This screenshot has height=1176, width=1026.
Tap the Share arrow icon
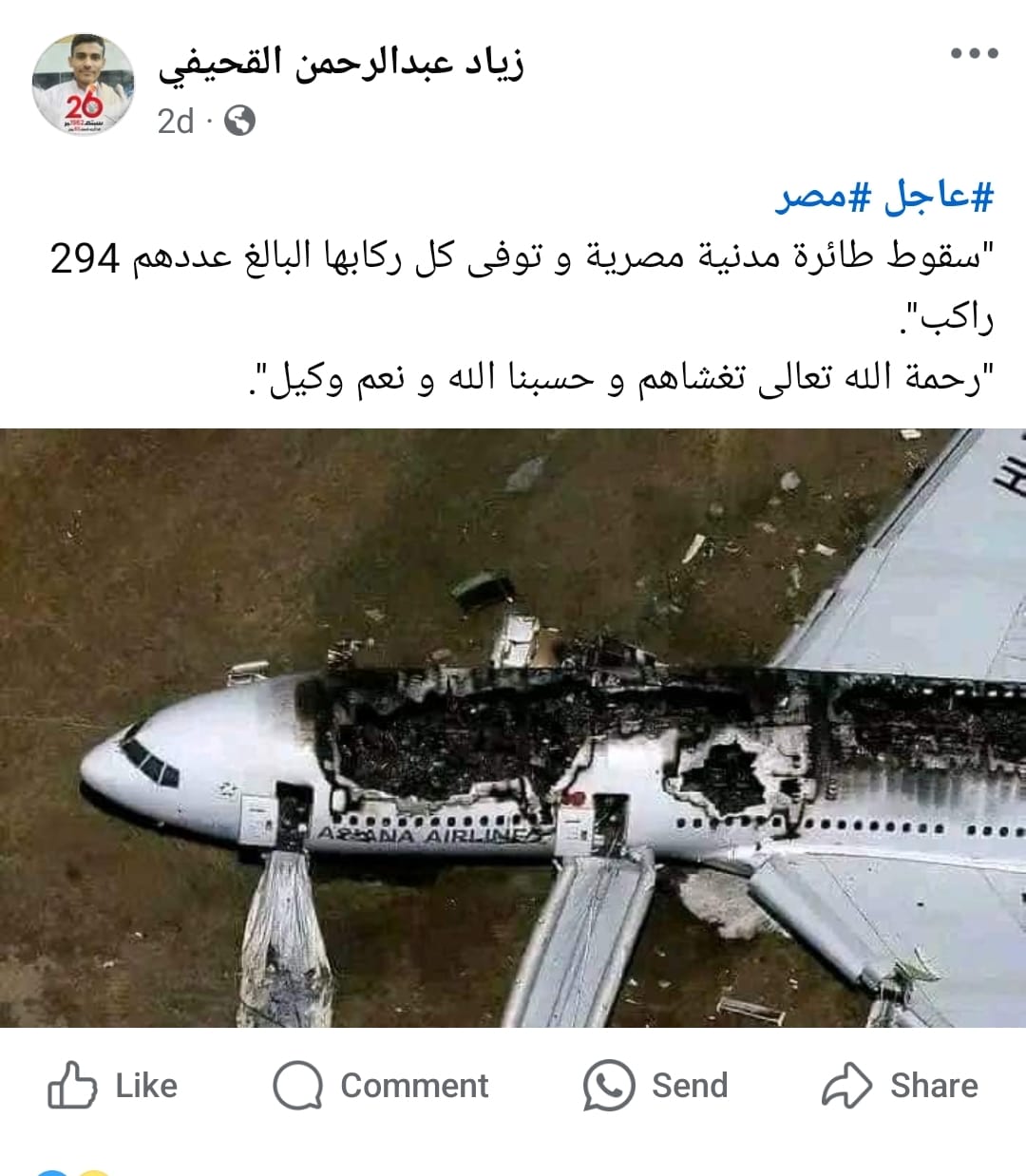pos(846,1085)
